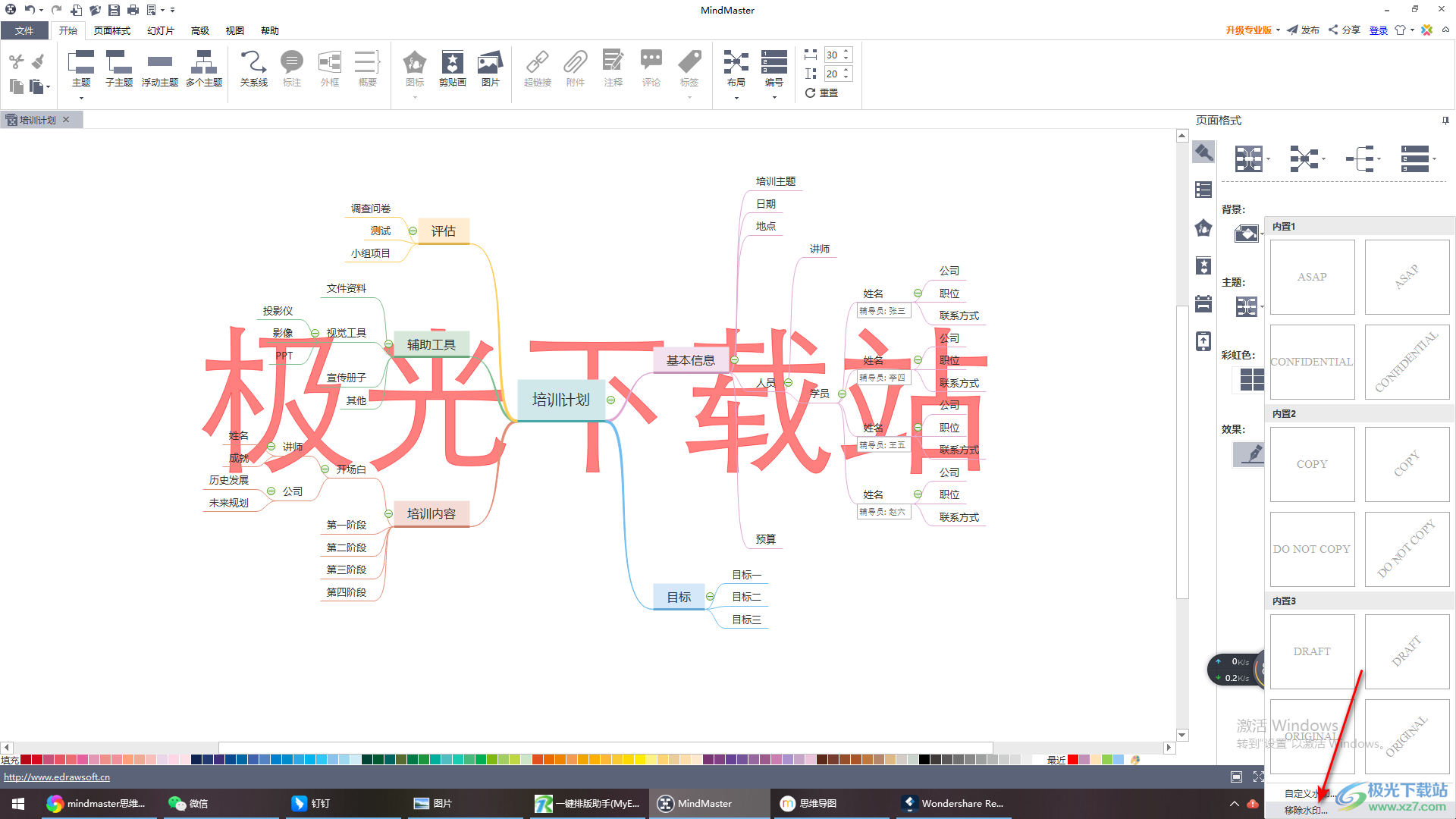Collapse the 评估 branch toggle

click(413, 231)
